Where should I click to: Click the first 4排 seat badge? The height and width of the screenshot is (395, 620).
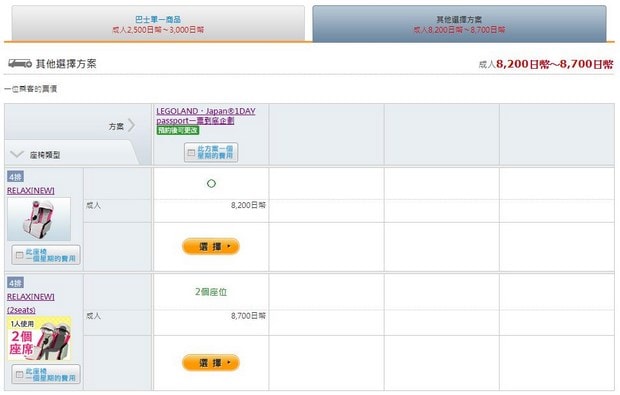click(x=15, y=177)
